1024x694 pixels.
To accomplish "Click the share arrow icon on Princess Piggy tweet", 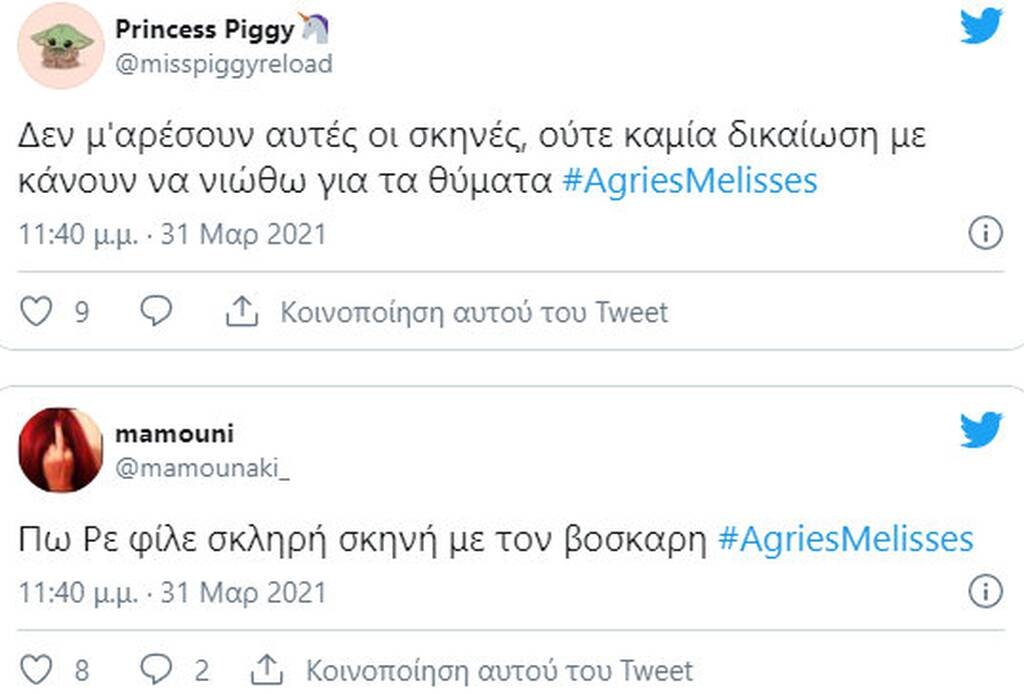I will (x=242, y=311).
